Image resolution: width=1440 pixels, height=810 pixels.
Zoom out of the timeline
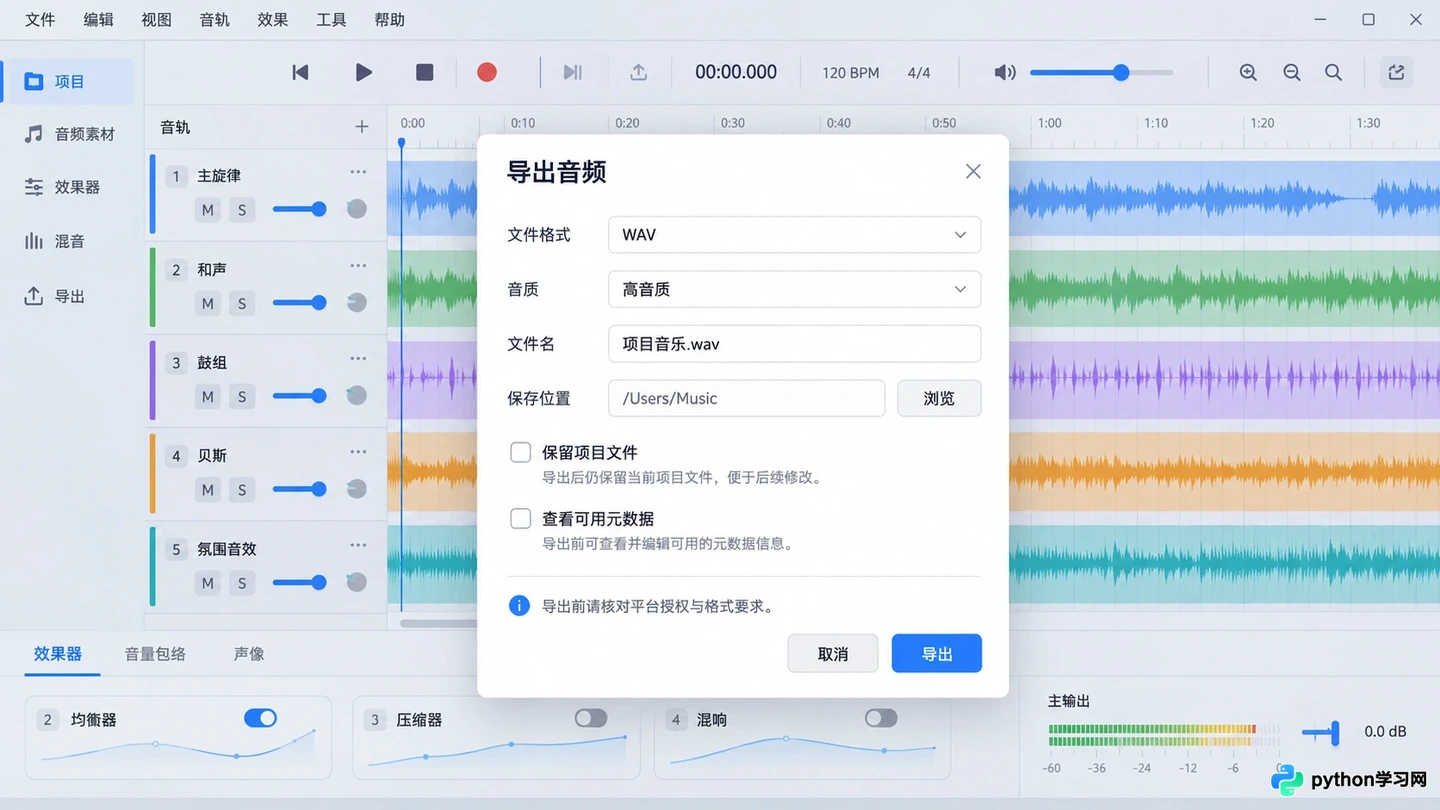click(x=1292, y=72)
